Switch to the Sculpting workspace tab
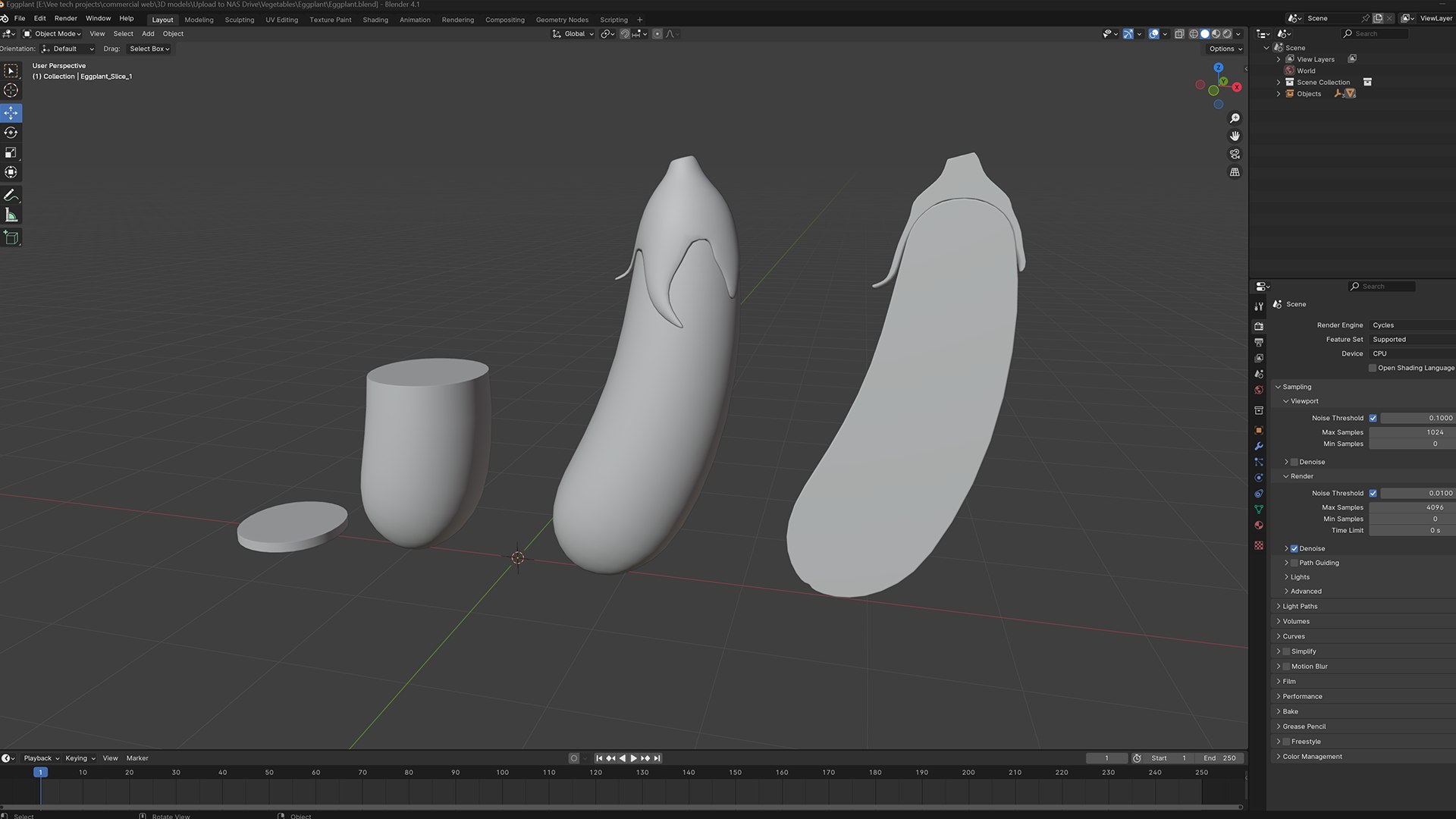 pos(240,20)
